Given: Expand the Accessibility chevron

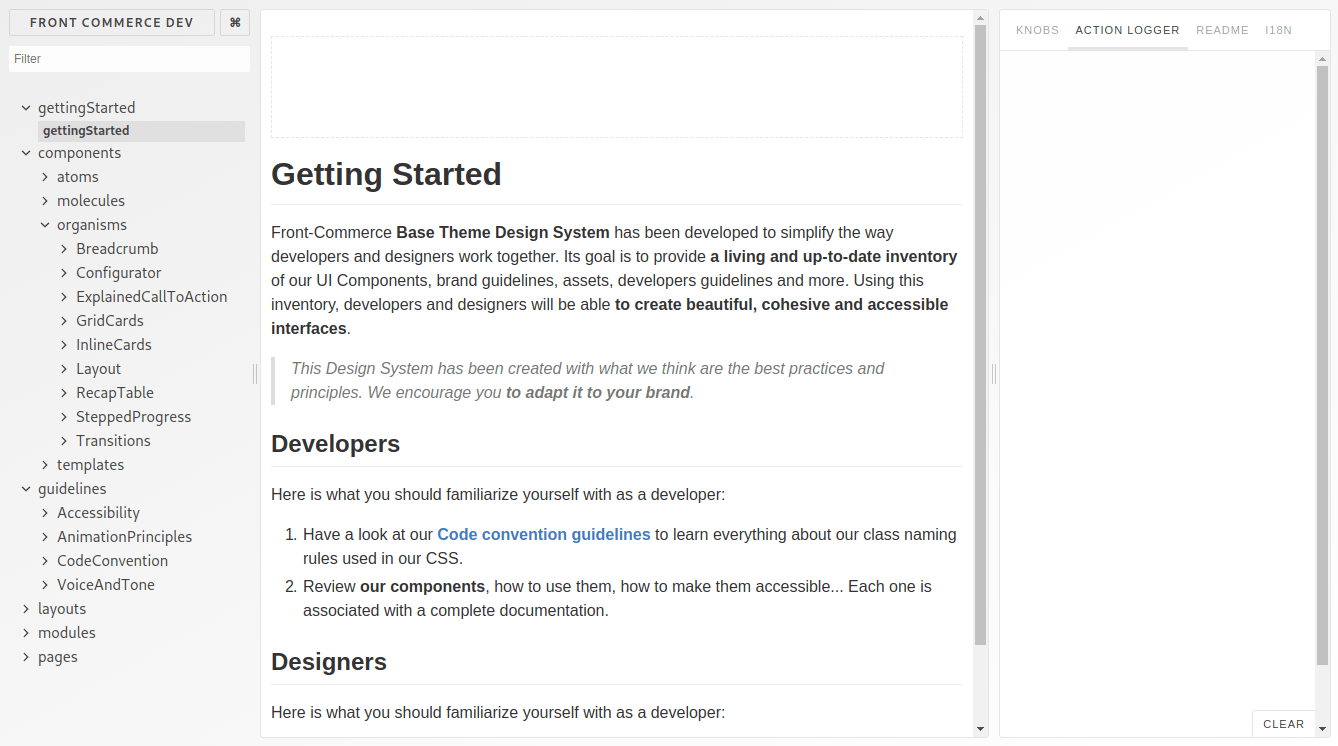Looking at the screenshot, I should pyautogui.click(x=45, y=513).
